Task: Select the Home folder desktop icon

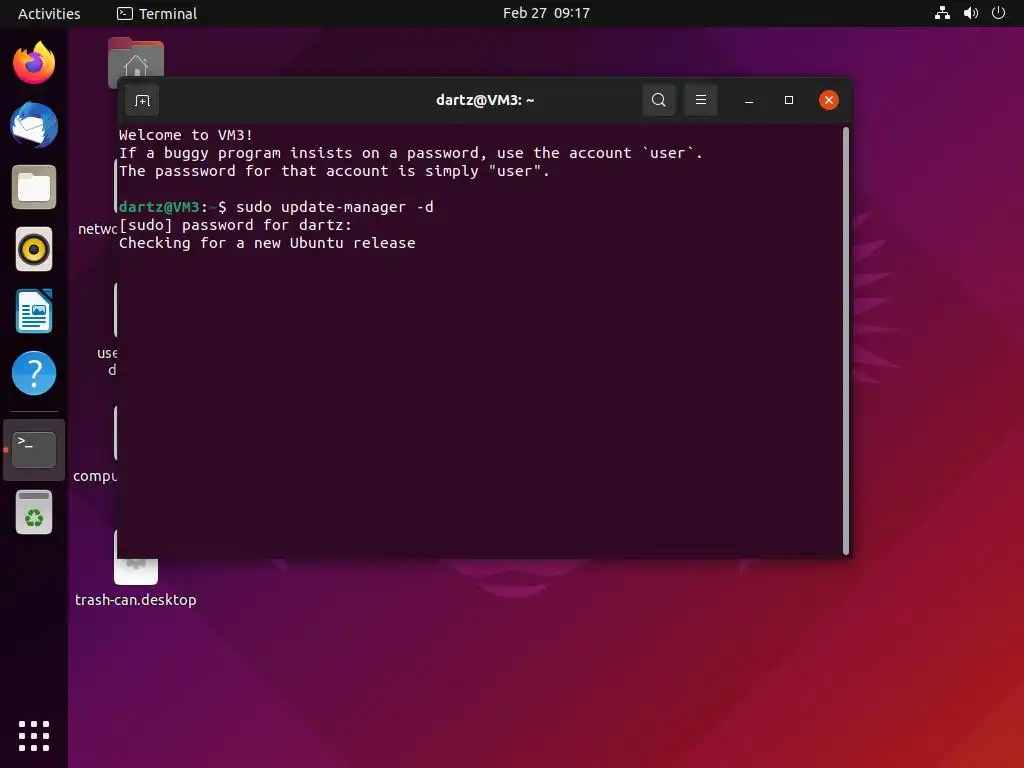Action: coord(136,60)
